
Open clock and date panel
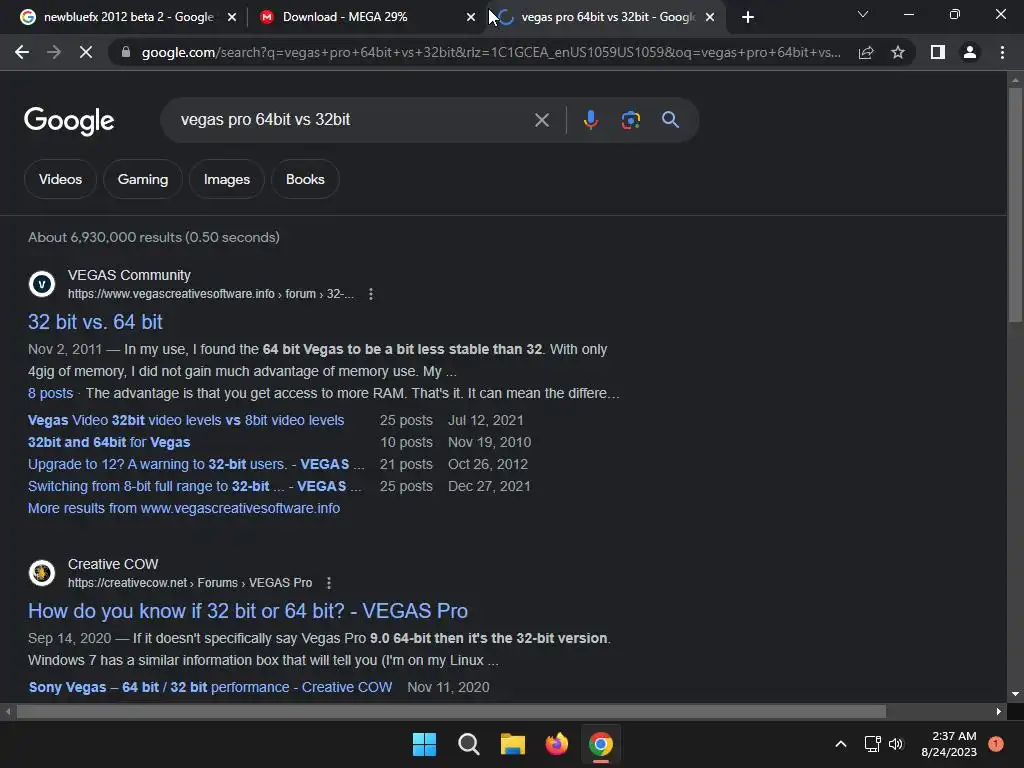coord(949,744)
